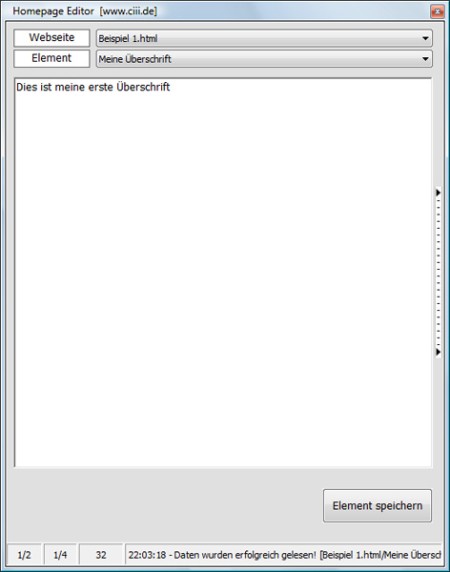Click the Webseite label button
This screenshot has width=450, height=572.
click(52, 38)
